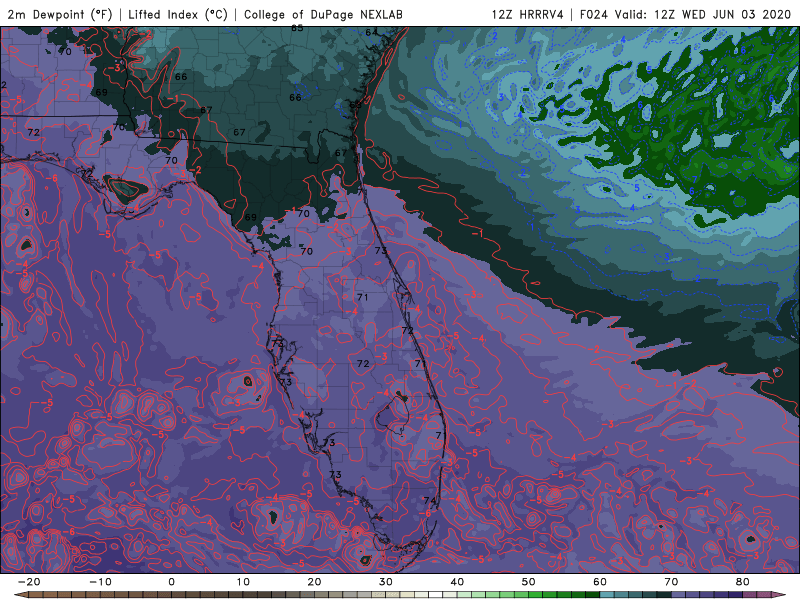Screen dimensions: 800x600
Task: Click the "-20" color bar label
Action: [x=29, y=582]
